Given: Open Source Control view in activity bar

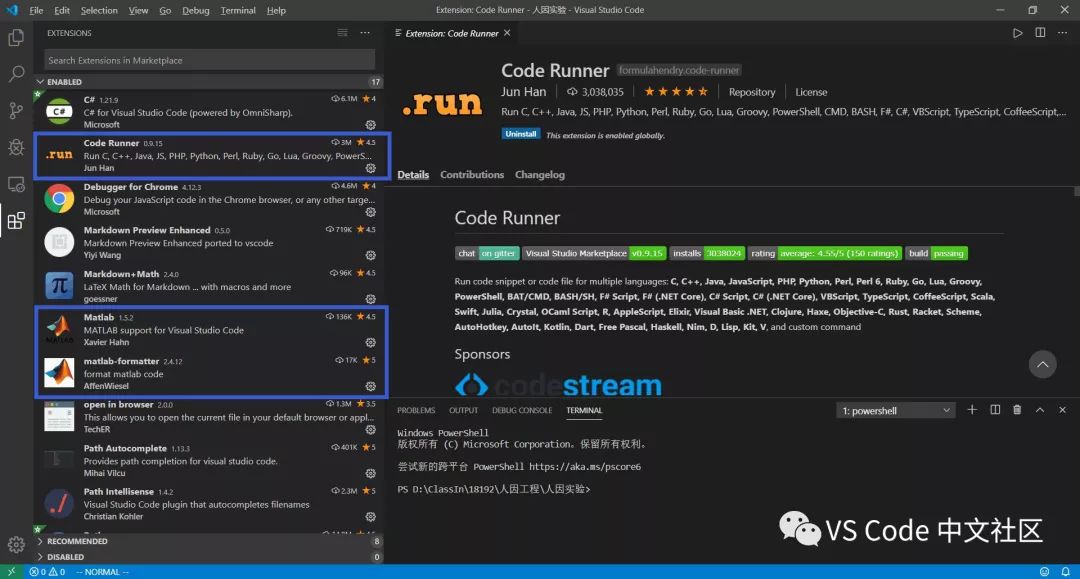Looking at the screenshot, I should click(16, 110).
